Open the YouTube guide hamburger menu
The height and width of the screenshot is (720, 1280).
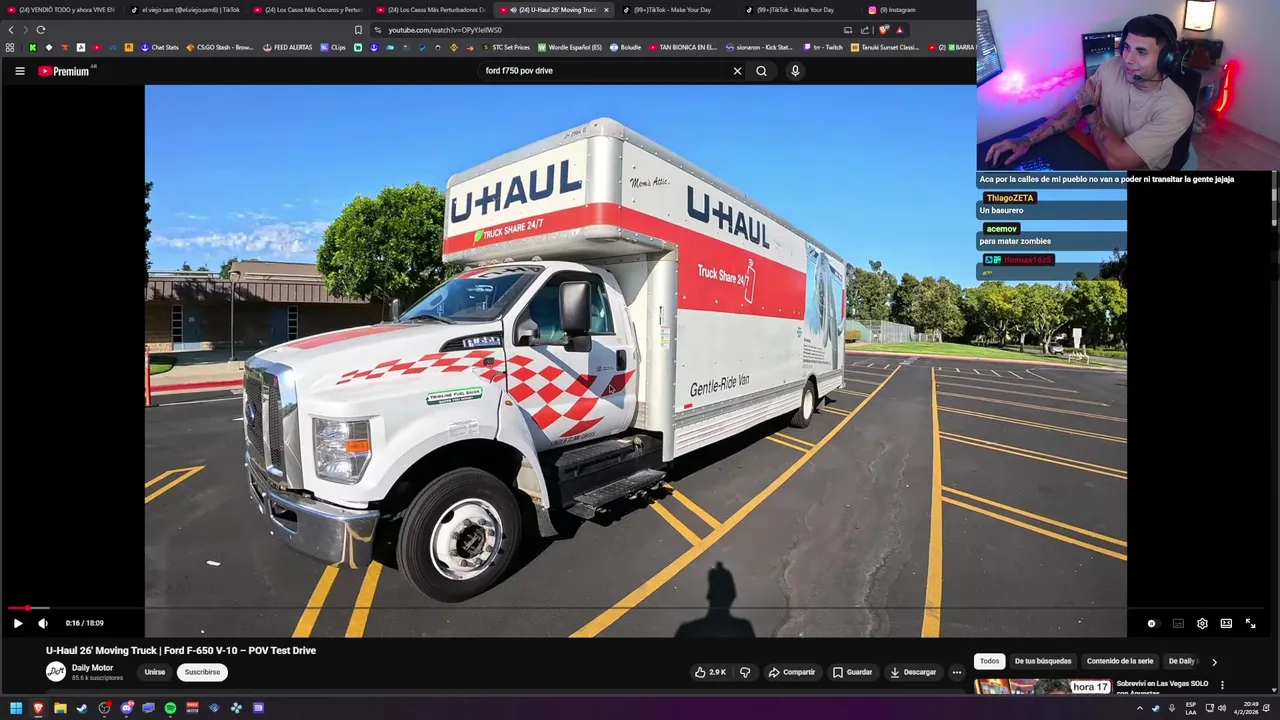pyautogui.click(x=19, y=71)
